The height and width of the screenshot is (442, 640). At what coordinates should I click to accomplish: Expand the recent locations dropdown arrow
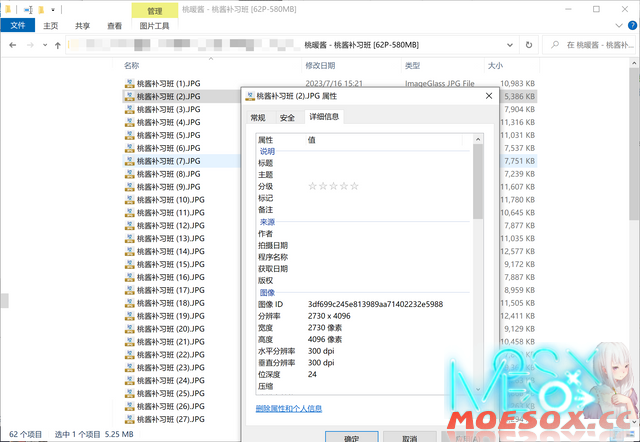pyautogui.click(x=45, y=45)
